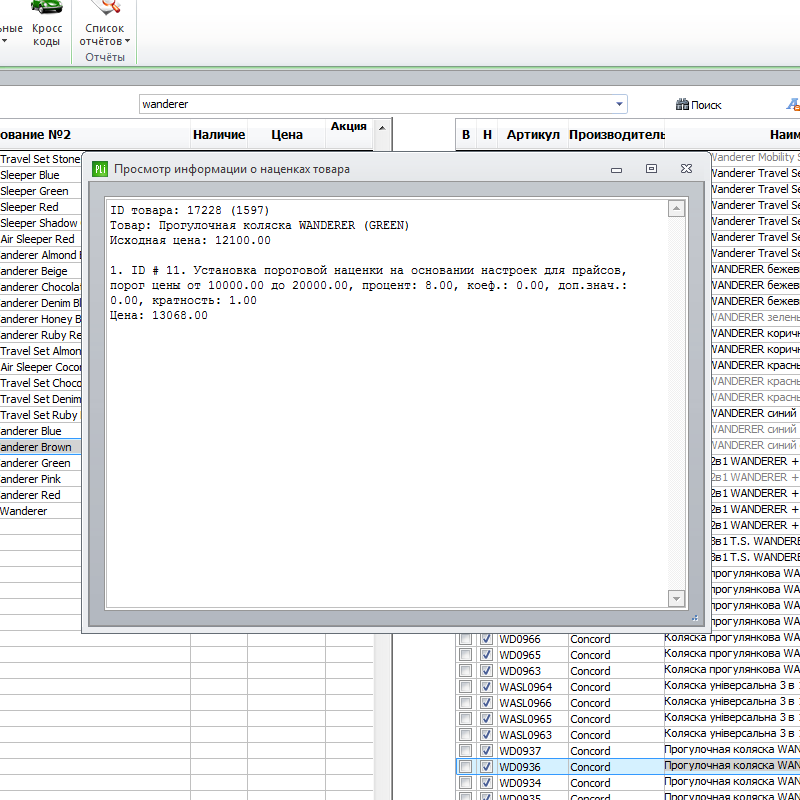The height and width of the screenshot is (800, 800).
Task: Select the anderer Blue row
Action: [x=40, y=431]
